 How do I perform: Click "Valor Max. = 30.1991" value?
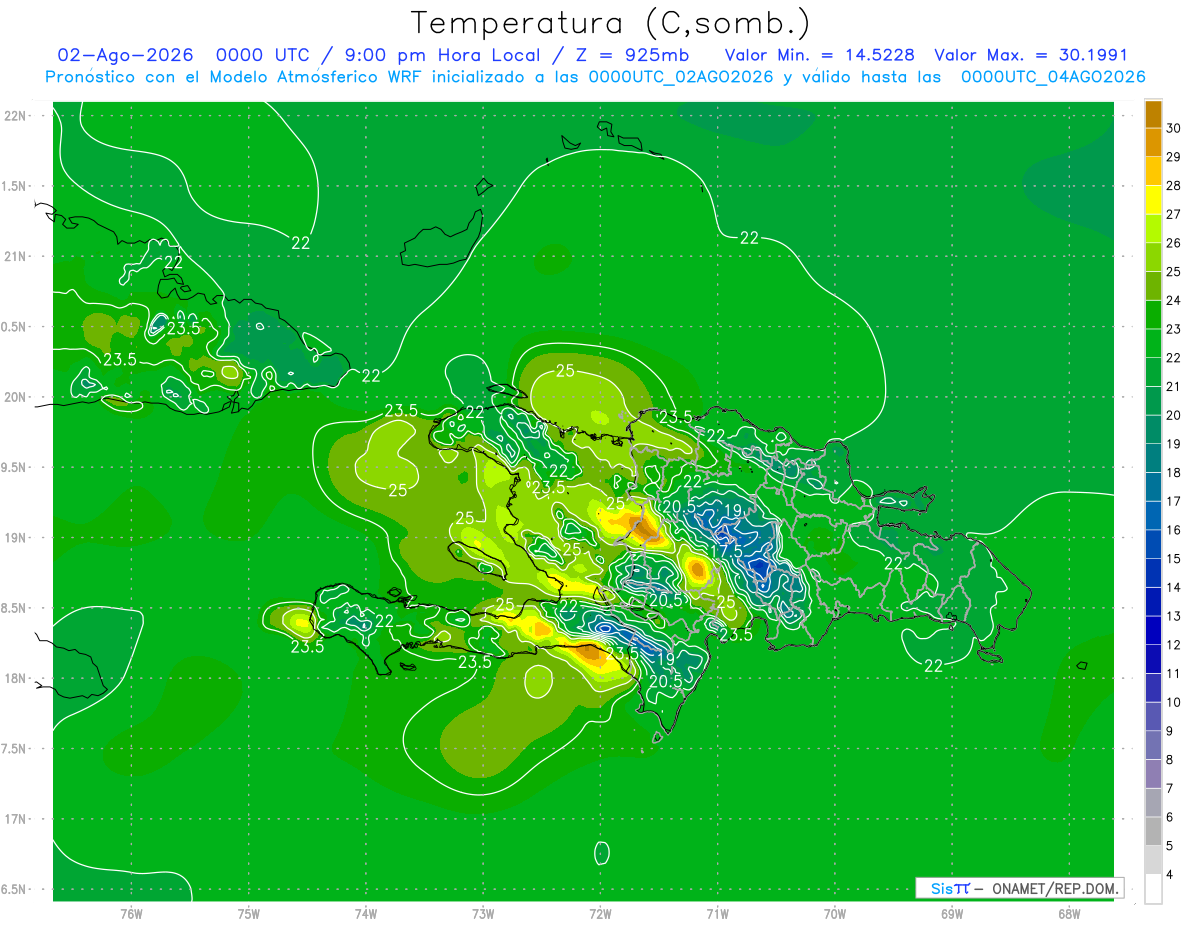point(1030,55)
